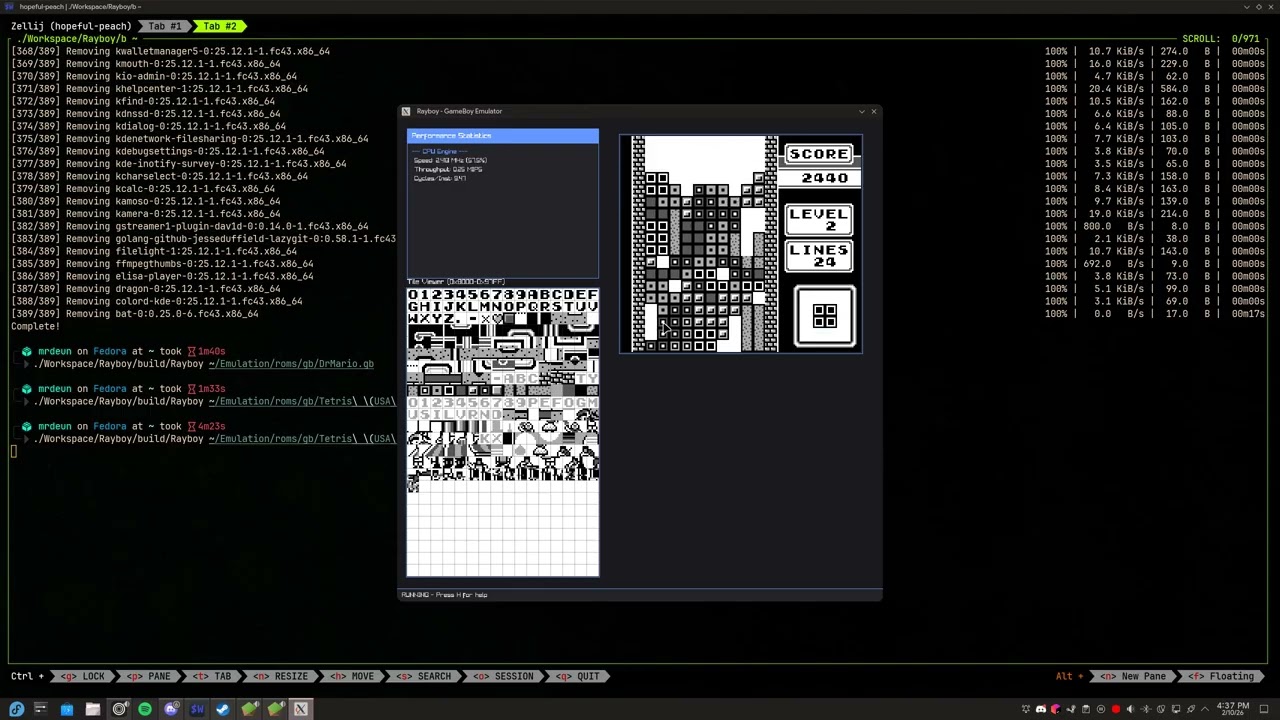The width and height of the screenshot is (1280, 720).
Task: Select MOVE mode in Zellij status bar
Action: pyautogui.click(x=352, y=676)
